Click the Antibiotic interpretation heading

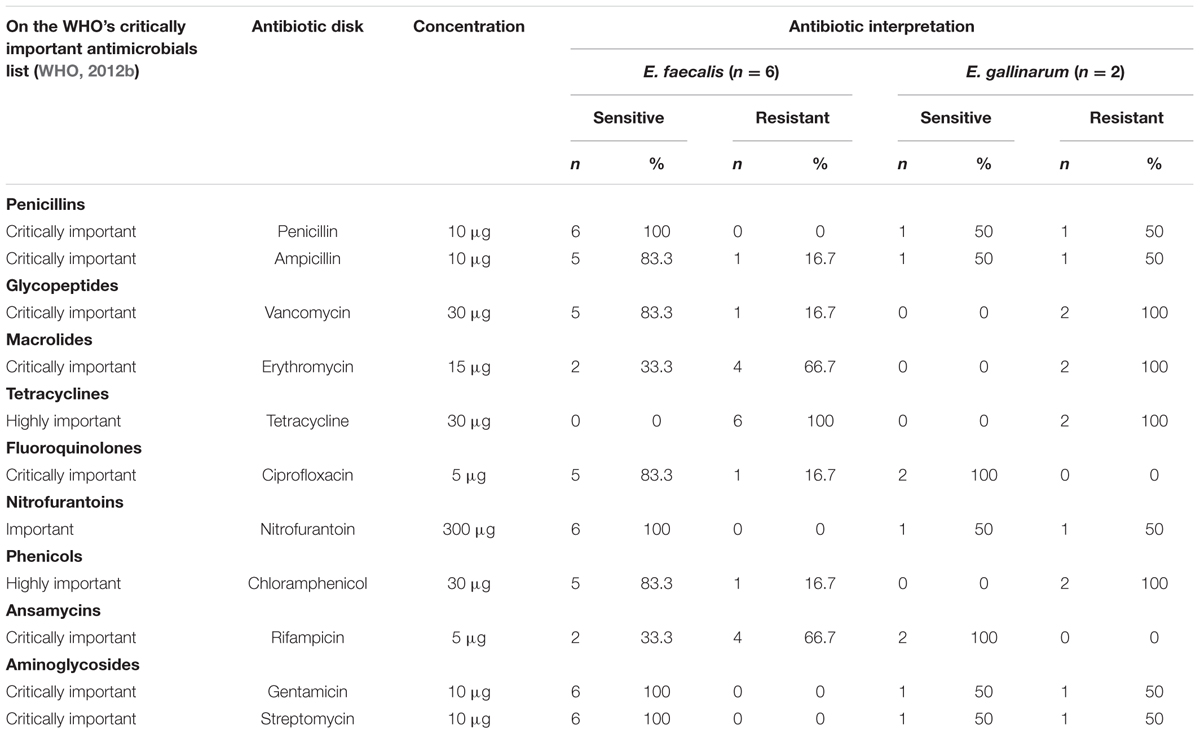pyautogui.click(x=882, y=27)
